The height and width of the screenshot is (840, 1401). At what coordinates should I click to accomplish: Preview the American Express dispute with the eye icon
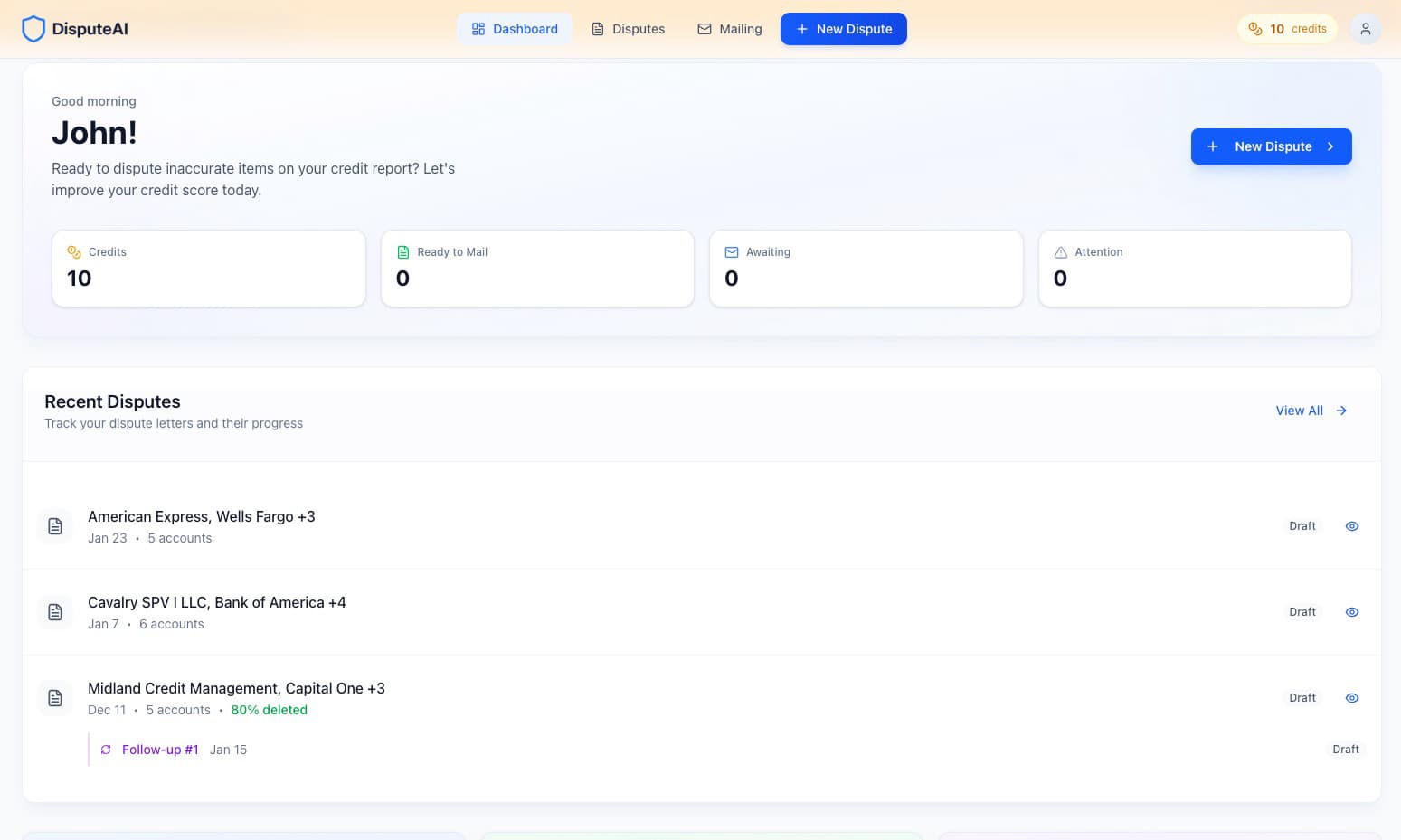[x=1351, y=525]
